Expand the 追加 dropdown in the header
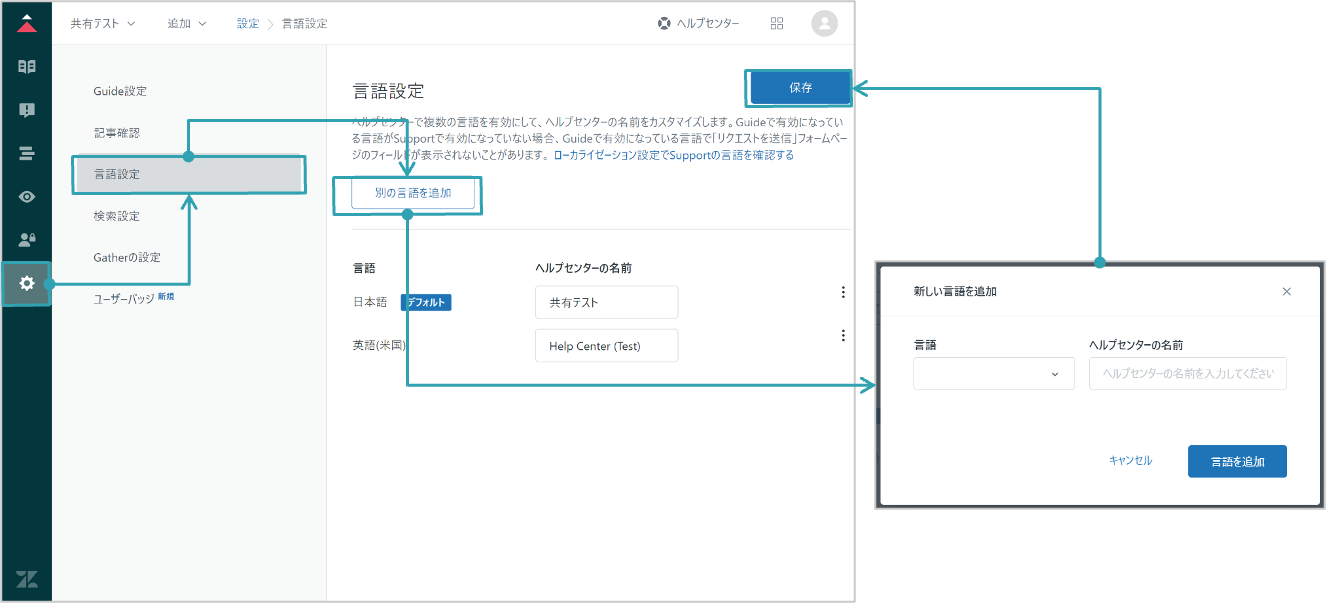This screenshot has height=604, width=1326. point(187,23)
